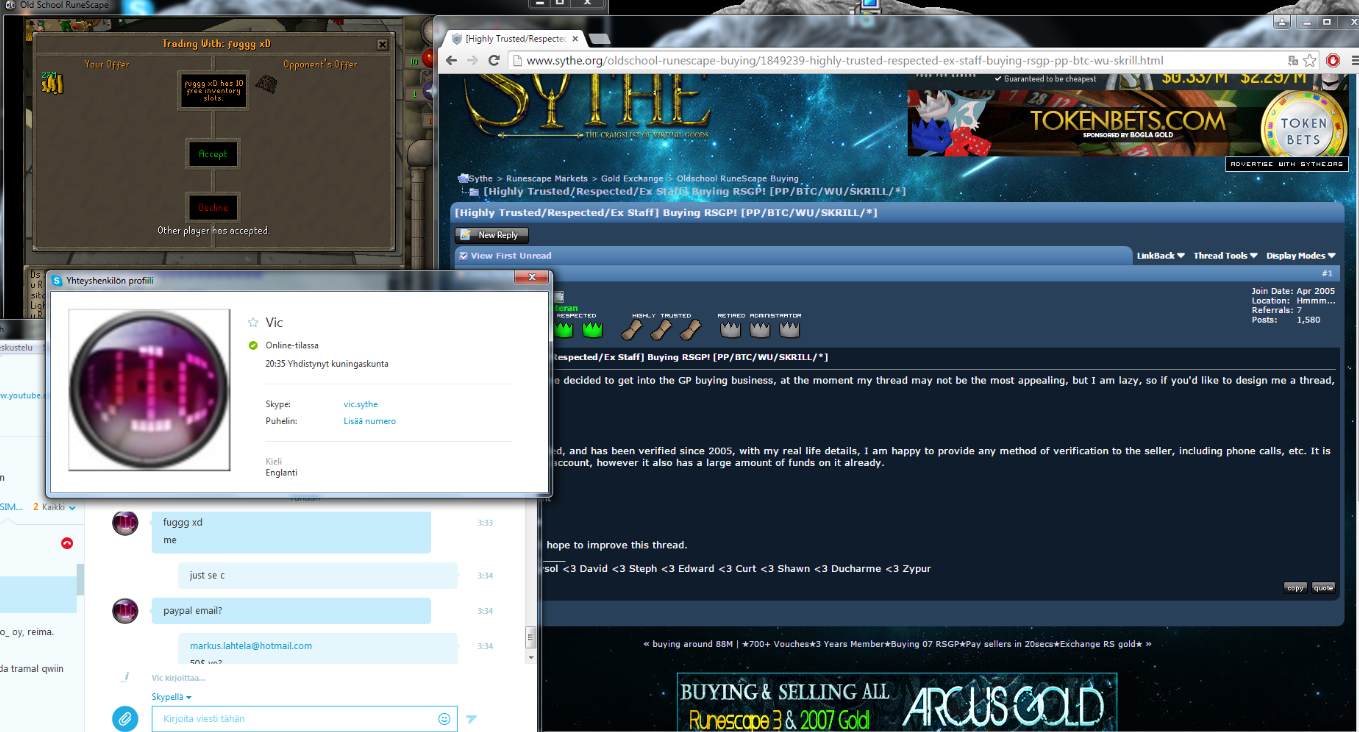Click Chrome forward arrow button
The height and width of the screenshot is (732, 1359).
point(473,60)
